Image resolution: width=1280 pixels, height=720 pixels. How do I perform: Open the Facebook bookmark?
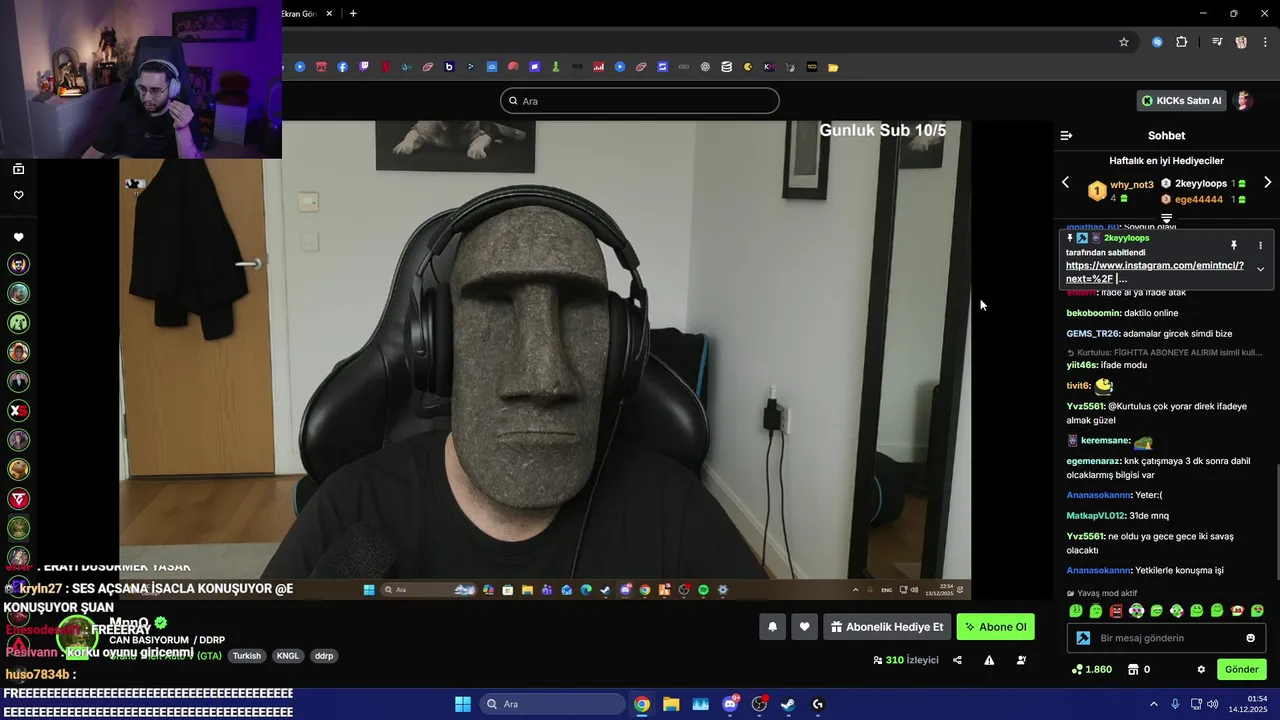point(343,67)
